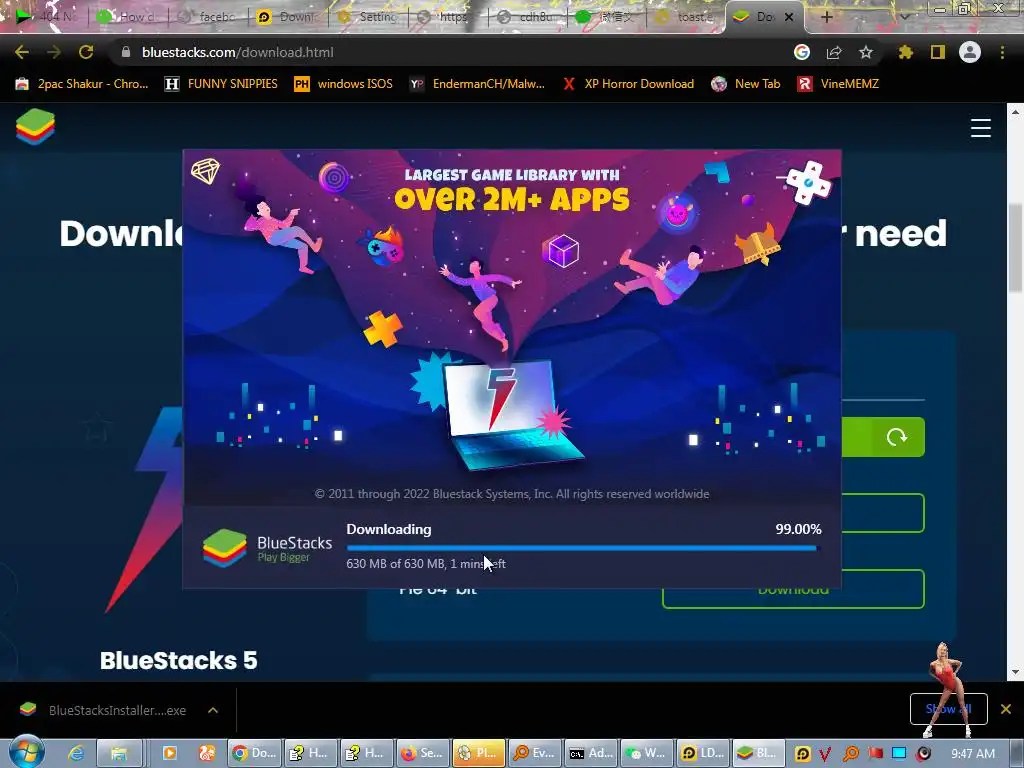Toggle the Chrome side panel icon
The height and width of the screenshot is (768, 1024).
click(938, 52)
